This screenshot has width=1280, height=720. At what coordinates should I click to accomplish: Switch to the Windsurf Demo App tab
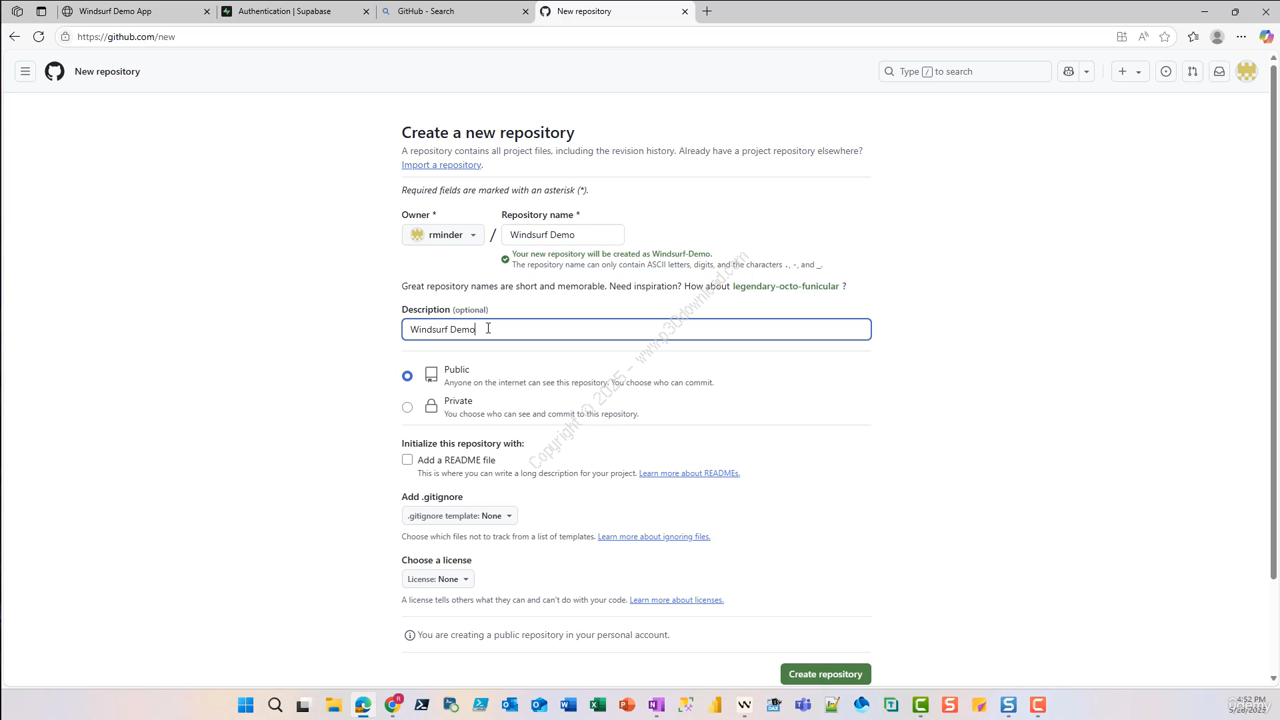(x=135, y=11)
